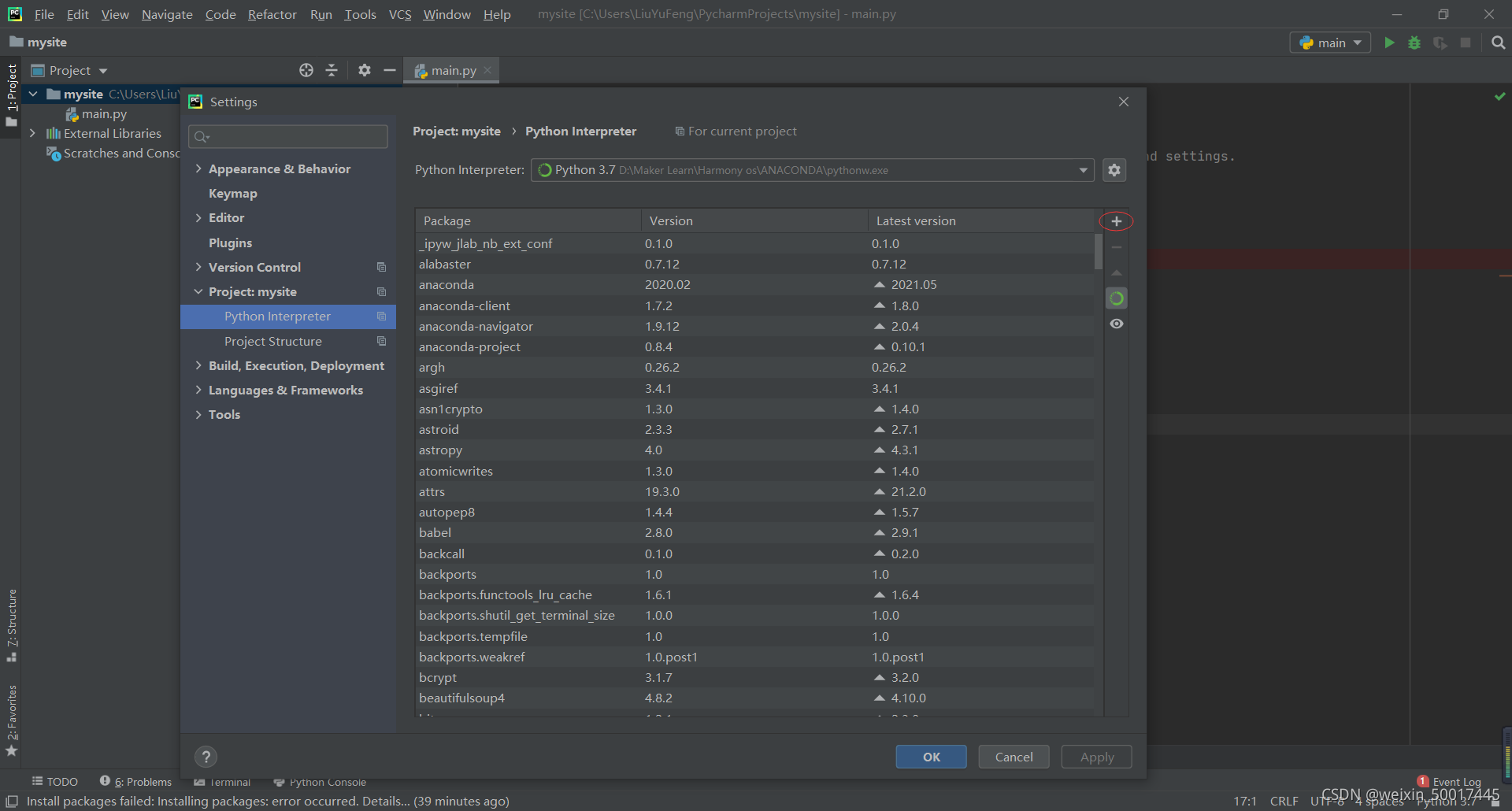Open the VCS menu
The width and height of the screenshot is (1512, 811).
(x=400, y=14)
